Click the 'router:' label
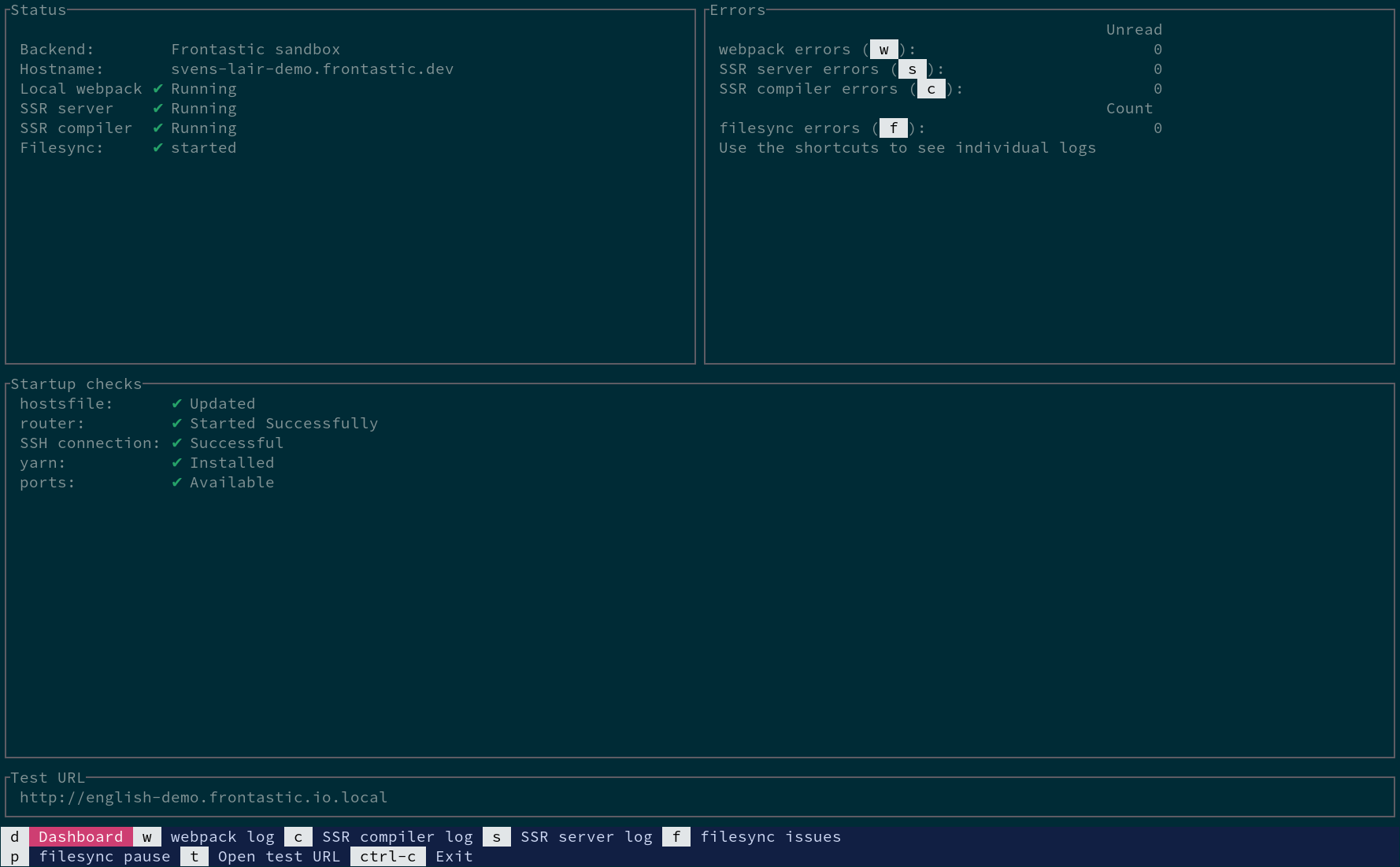The image size is (1400, 867). pos(53,423)
